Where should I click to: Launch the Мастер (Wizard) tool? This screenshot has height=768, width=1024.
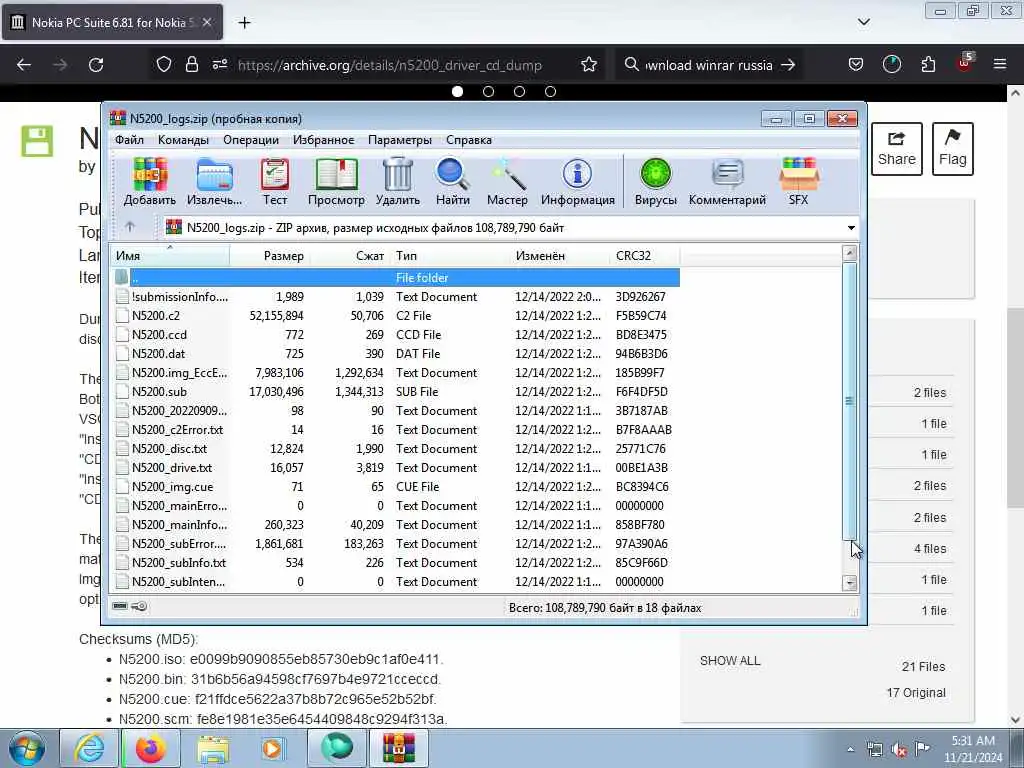[x=507, y=181]
